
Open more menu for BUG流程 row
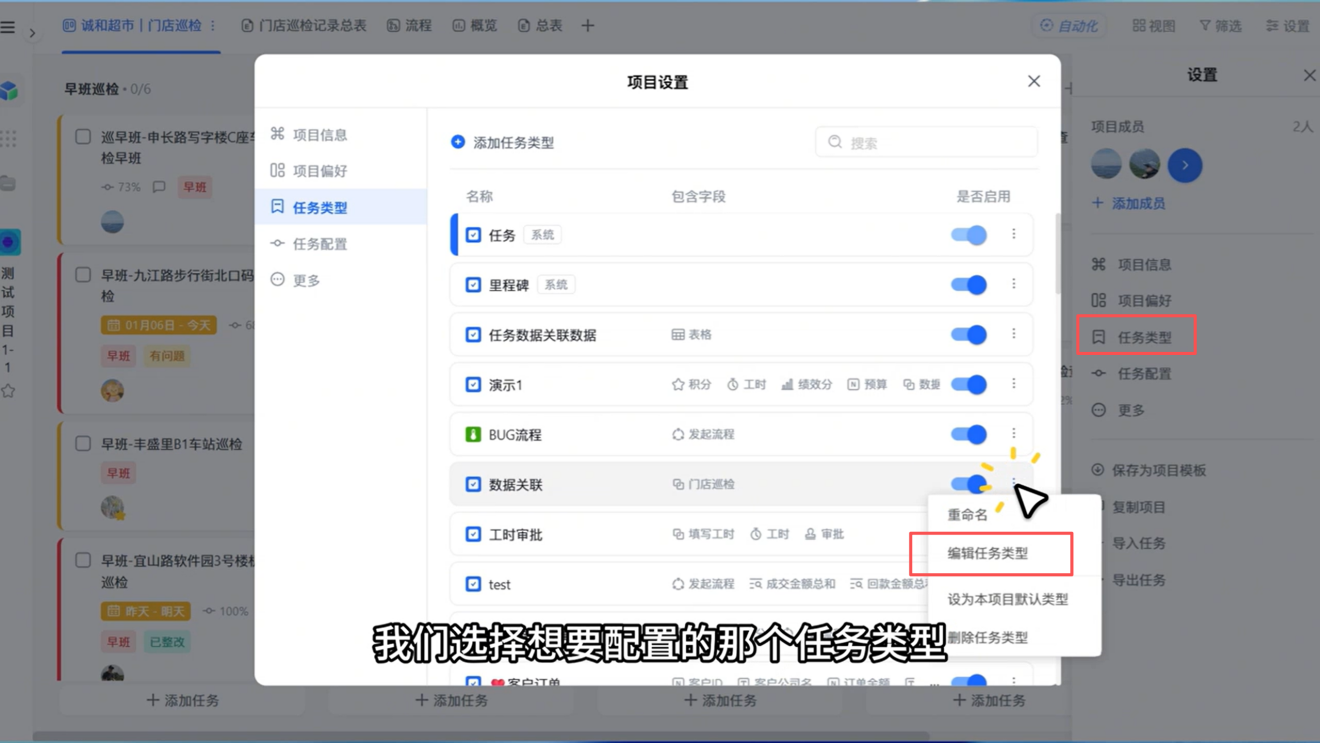coord(1013,434)
